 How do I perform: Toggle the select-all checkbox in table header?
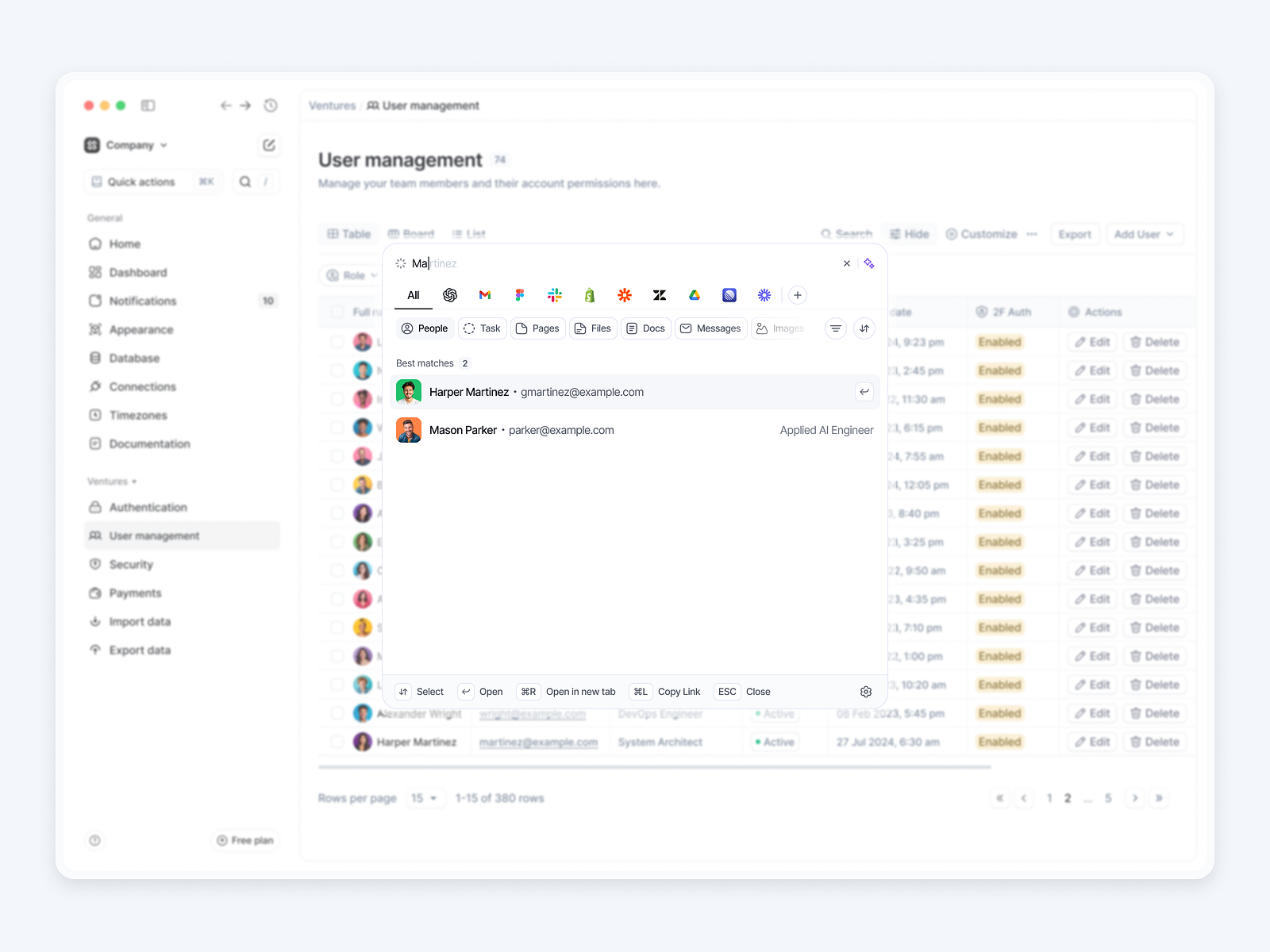click(x=337, y=312)
